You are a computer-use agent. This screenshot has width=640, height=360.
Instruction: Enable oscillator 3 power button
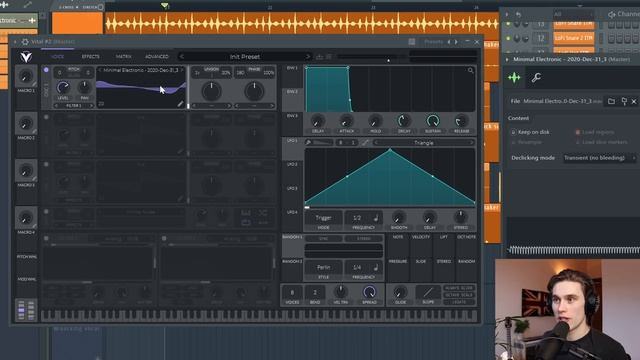[x=46, y=164]
